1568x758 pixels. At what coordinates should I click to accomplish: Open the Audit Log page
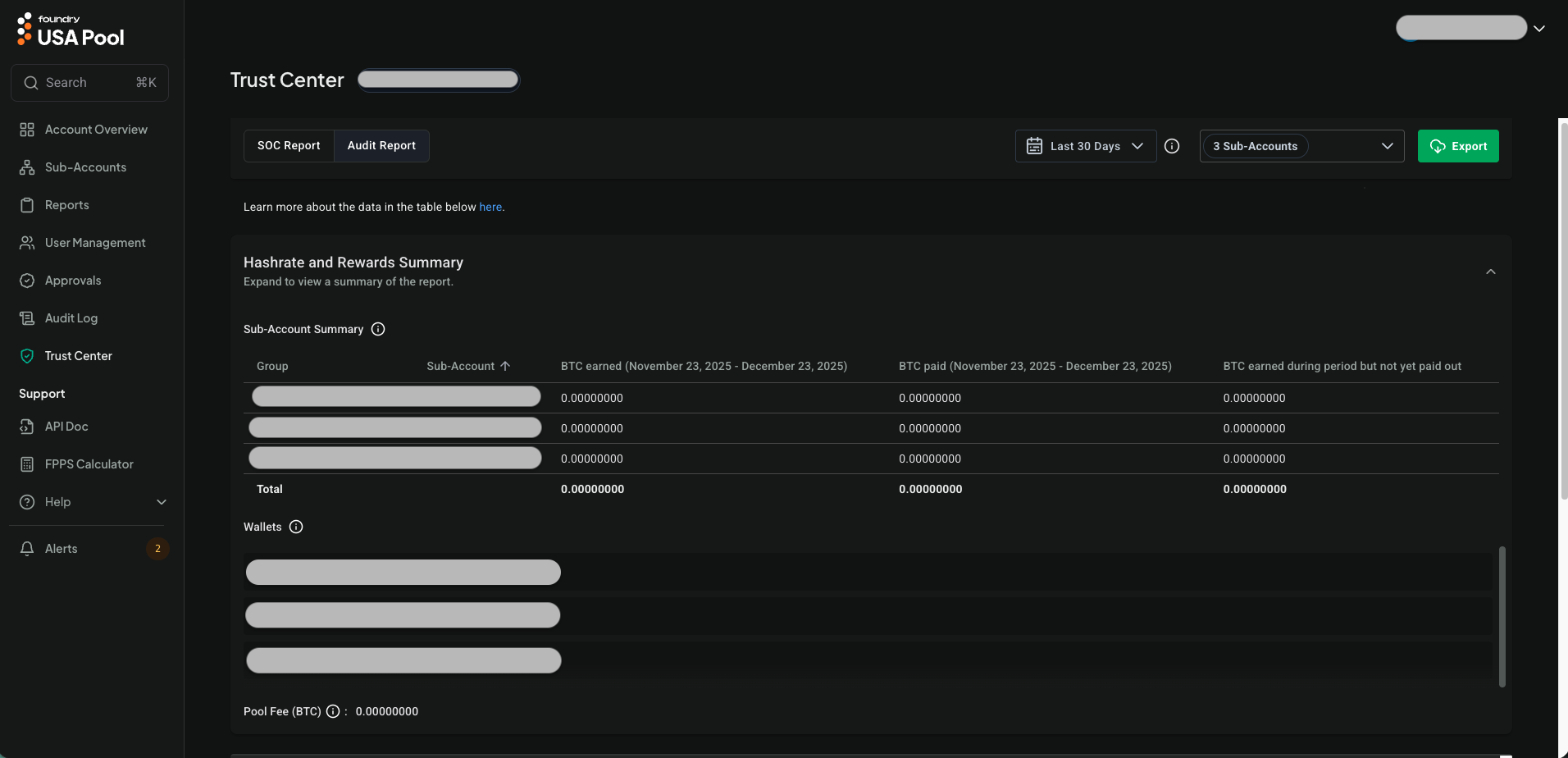click(x=71, y=318)
